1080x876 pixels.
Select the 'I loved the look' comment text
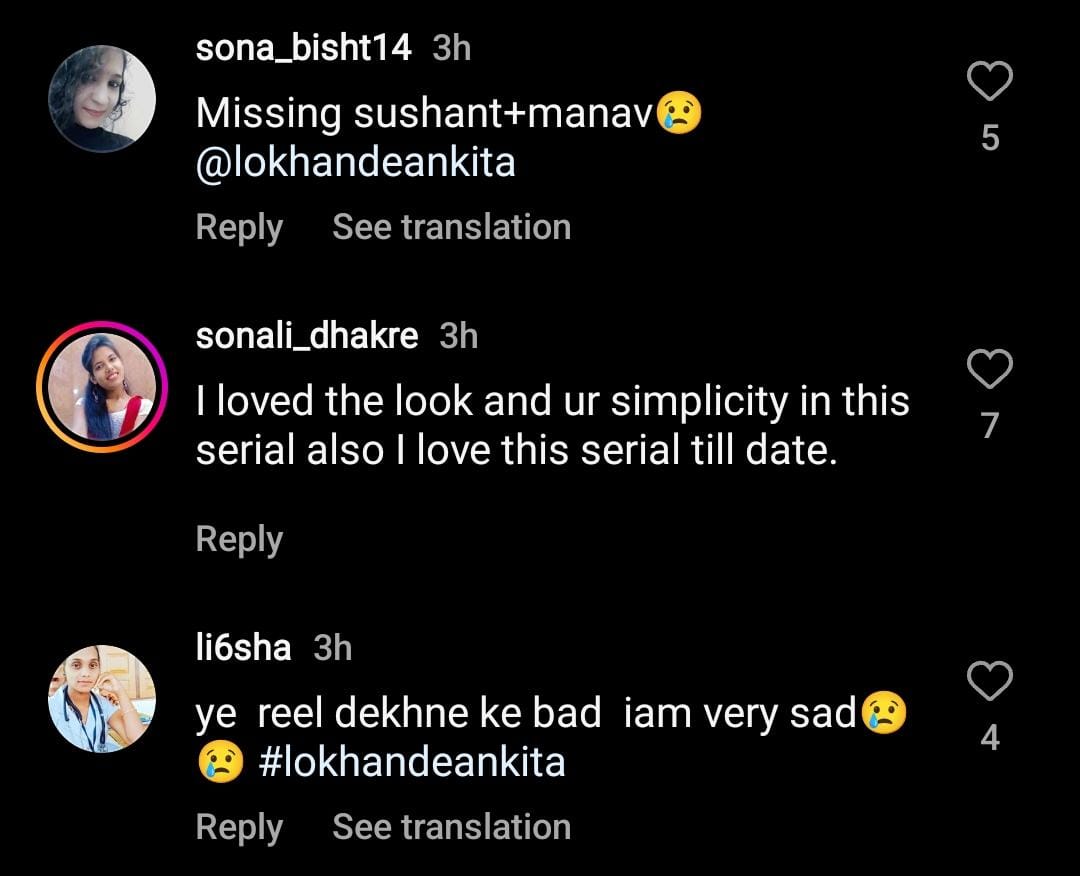[x=552, y=426]
